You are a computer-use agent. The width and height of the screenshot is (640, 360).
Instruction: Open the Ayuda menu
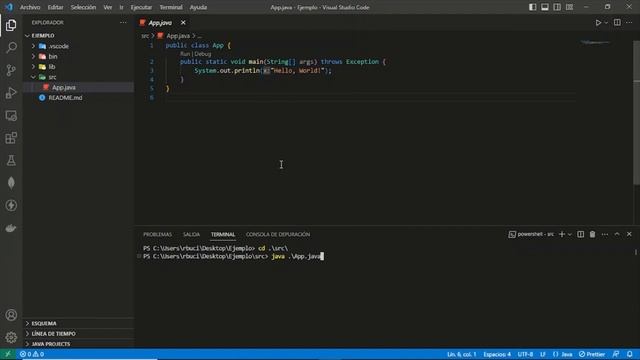[x=198, y=7]
